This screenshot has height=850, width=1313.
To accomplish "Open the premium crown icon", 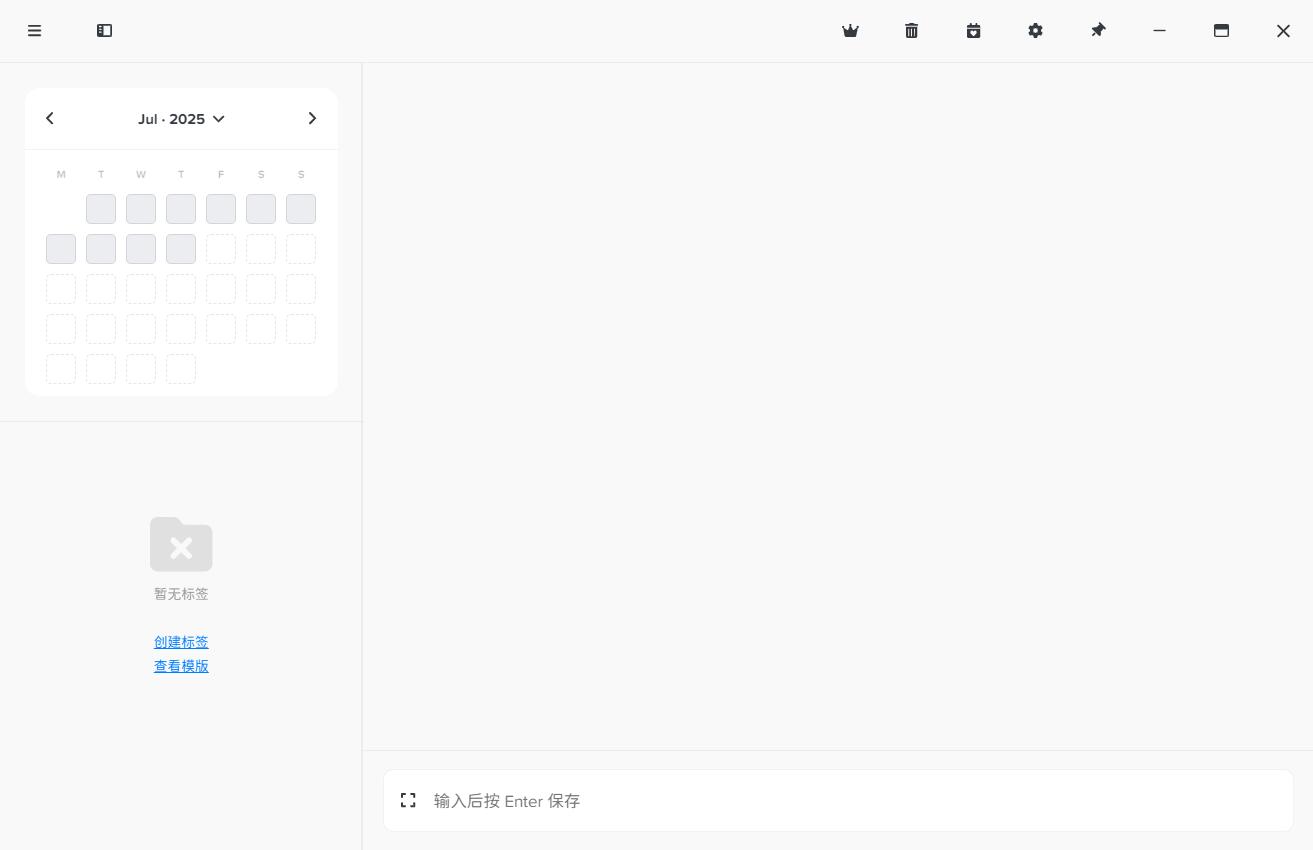I will [x=850, y=31].
